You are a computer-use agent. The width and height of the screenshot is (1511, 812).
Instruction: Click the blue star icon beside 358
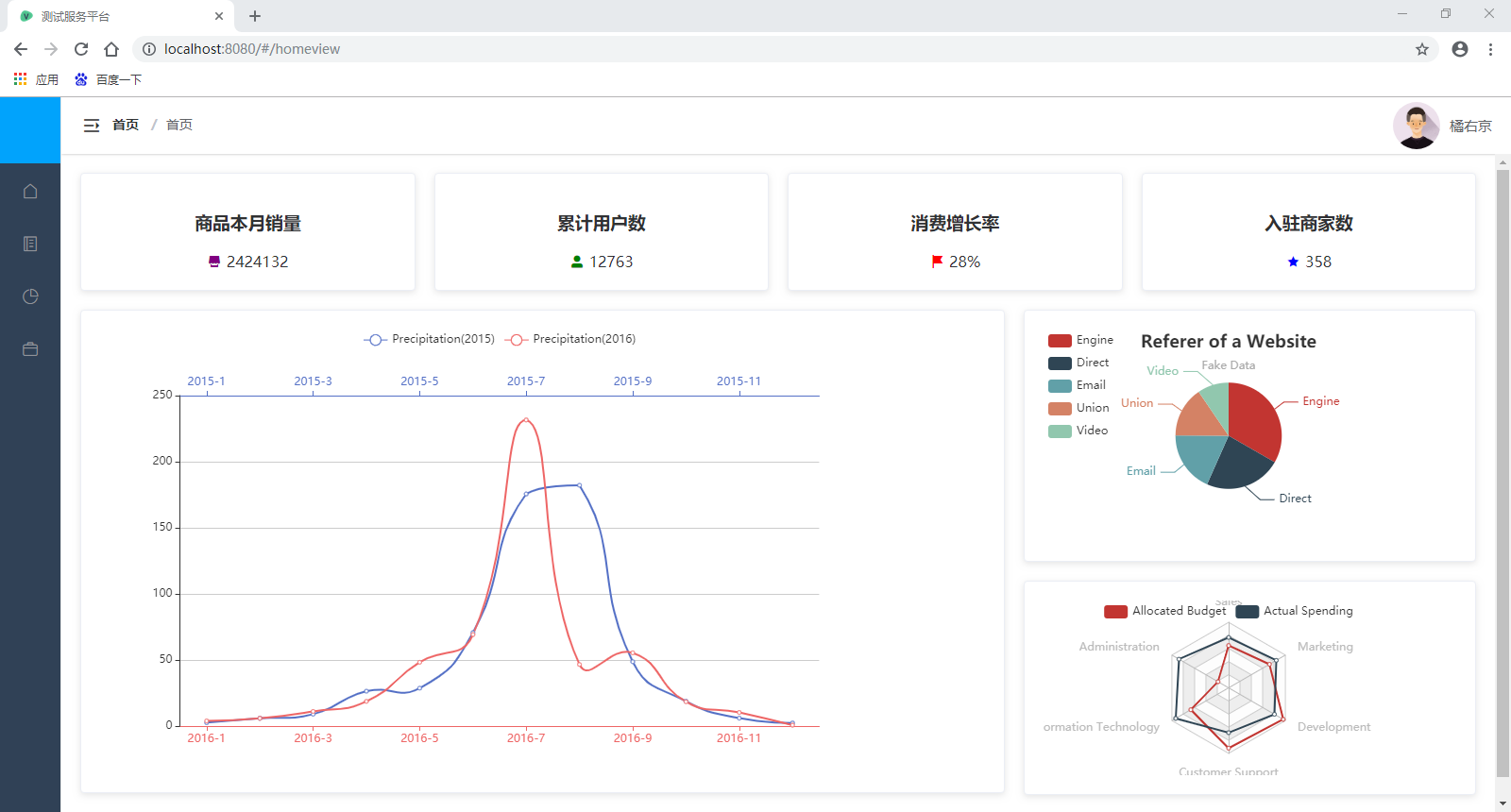[1293, 262]
